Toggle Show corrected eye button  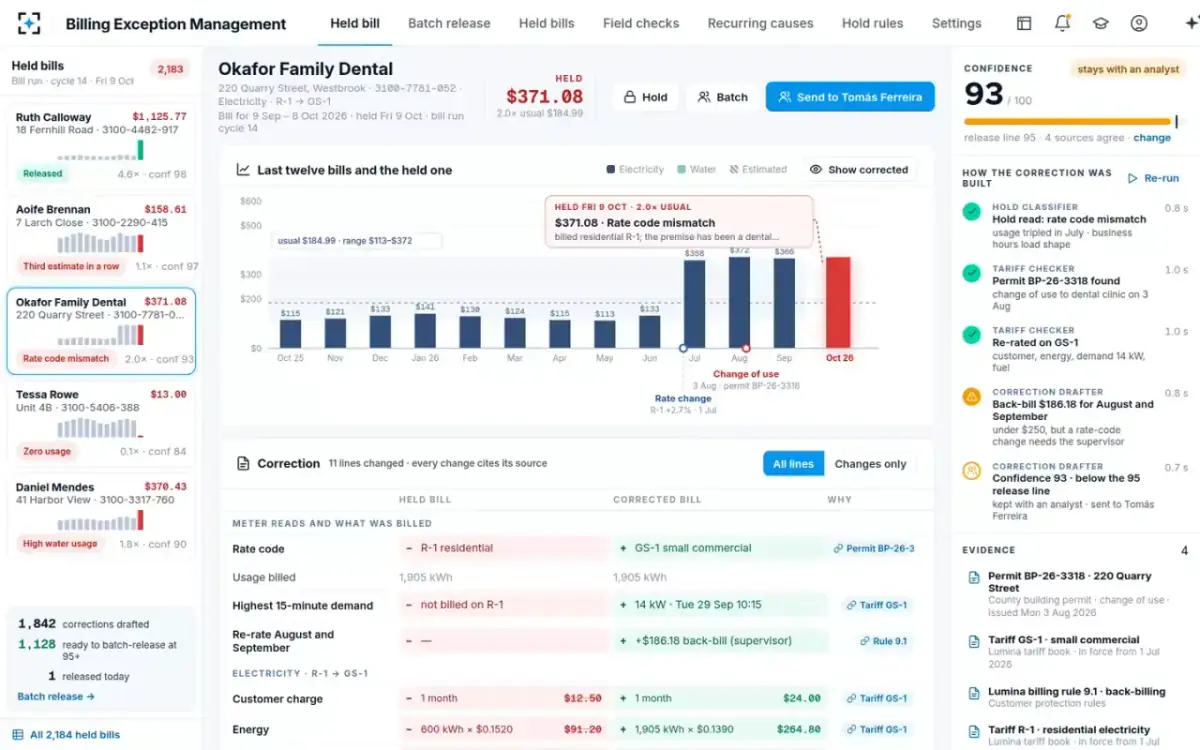tap(859, 170)
